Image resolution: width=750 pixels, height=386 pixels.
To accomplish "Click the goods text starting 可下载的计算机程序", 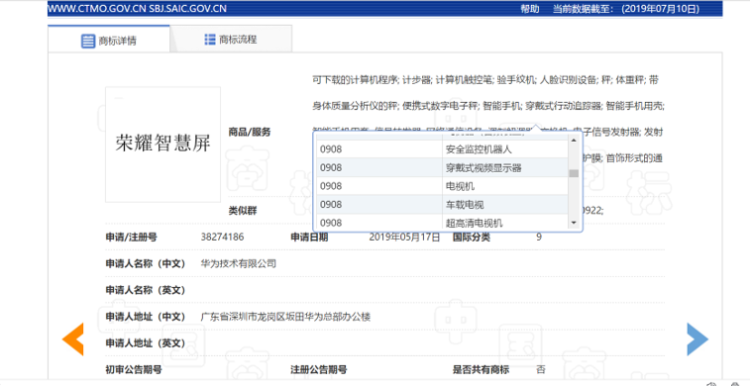I will [485, 80].
